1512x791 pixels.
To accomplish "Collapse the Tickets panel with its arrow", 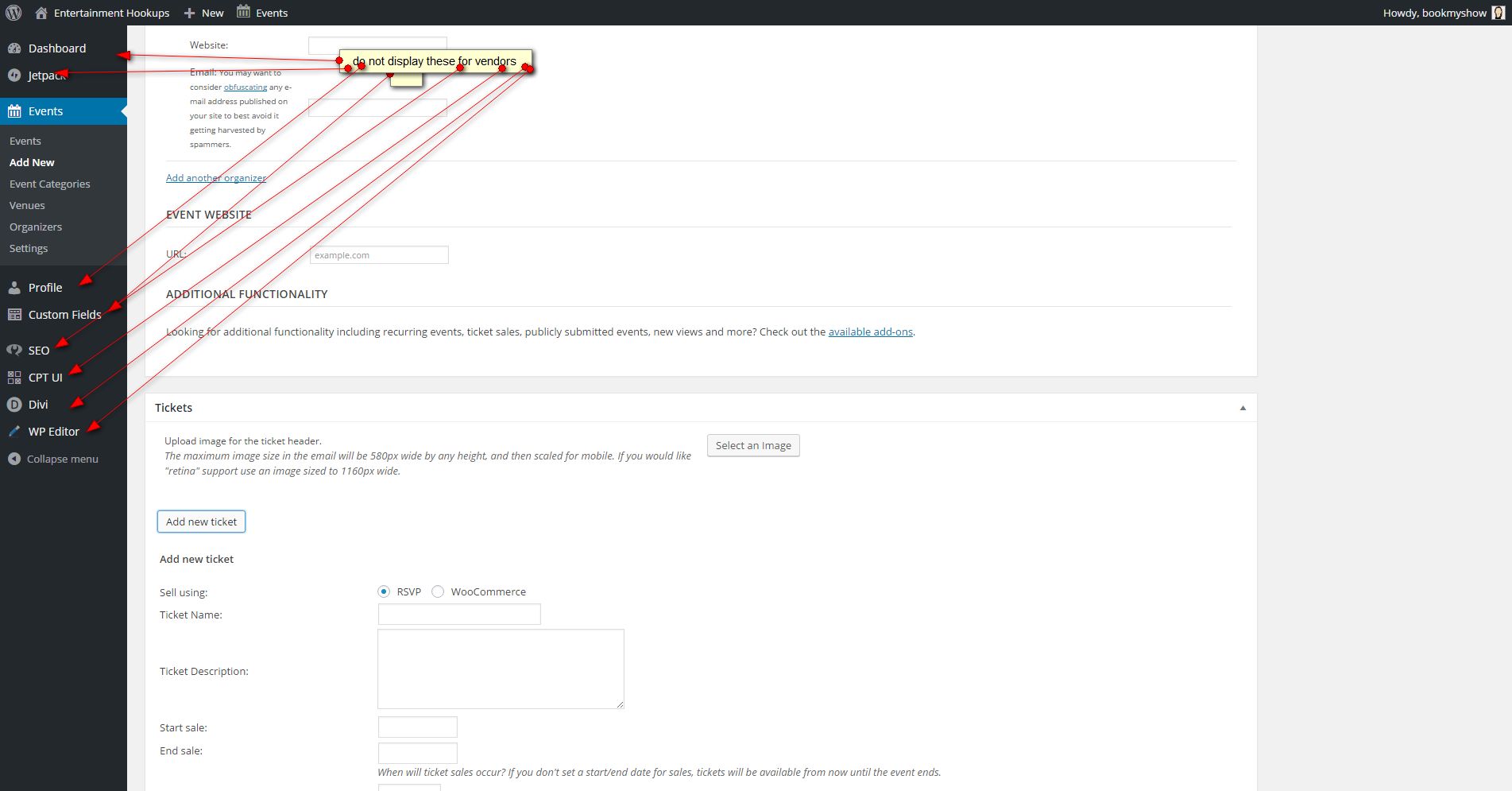I will 1243,408.
